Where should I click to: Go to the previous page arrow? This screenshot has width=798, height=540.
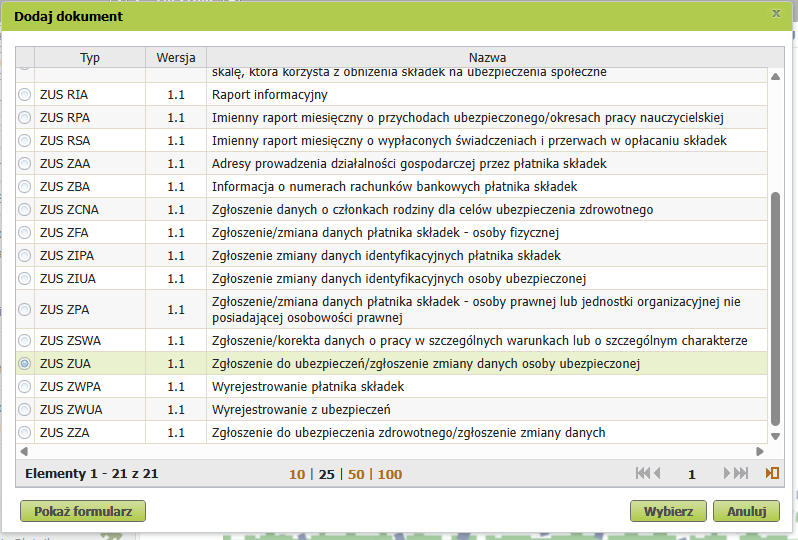coord(657,474)
